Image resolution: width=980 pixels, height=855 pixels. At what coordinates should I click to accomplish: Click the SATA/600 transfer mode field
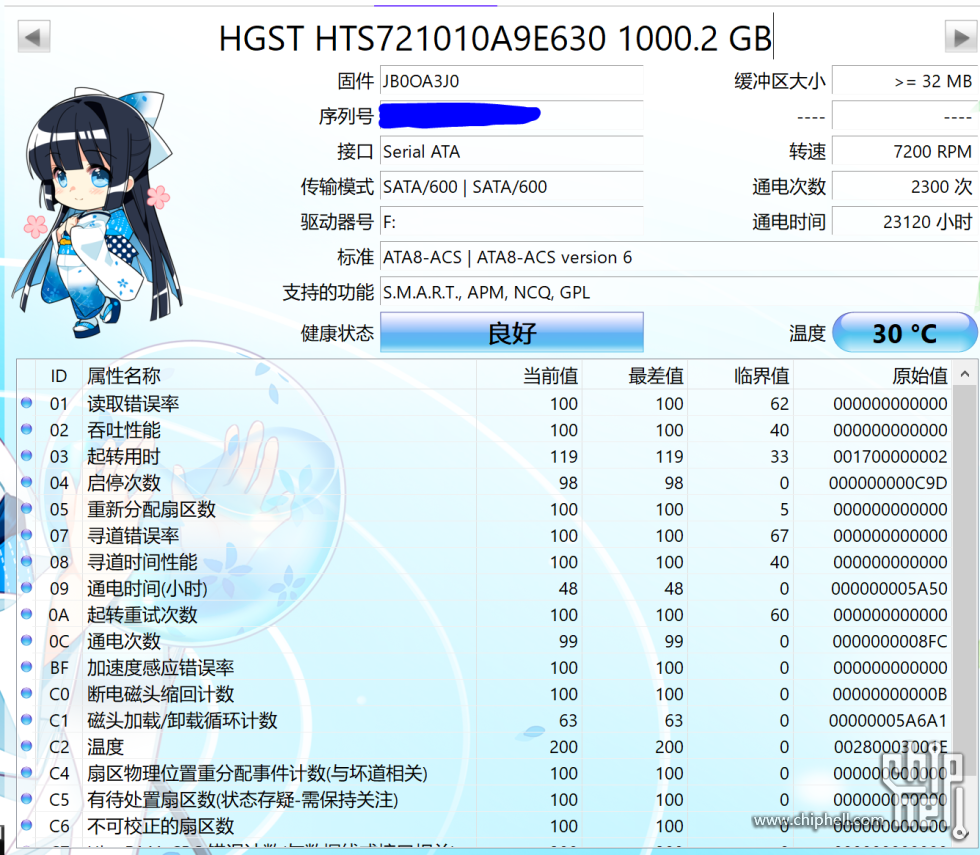(x=512, y=186)
